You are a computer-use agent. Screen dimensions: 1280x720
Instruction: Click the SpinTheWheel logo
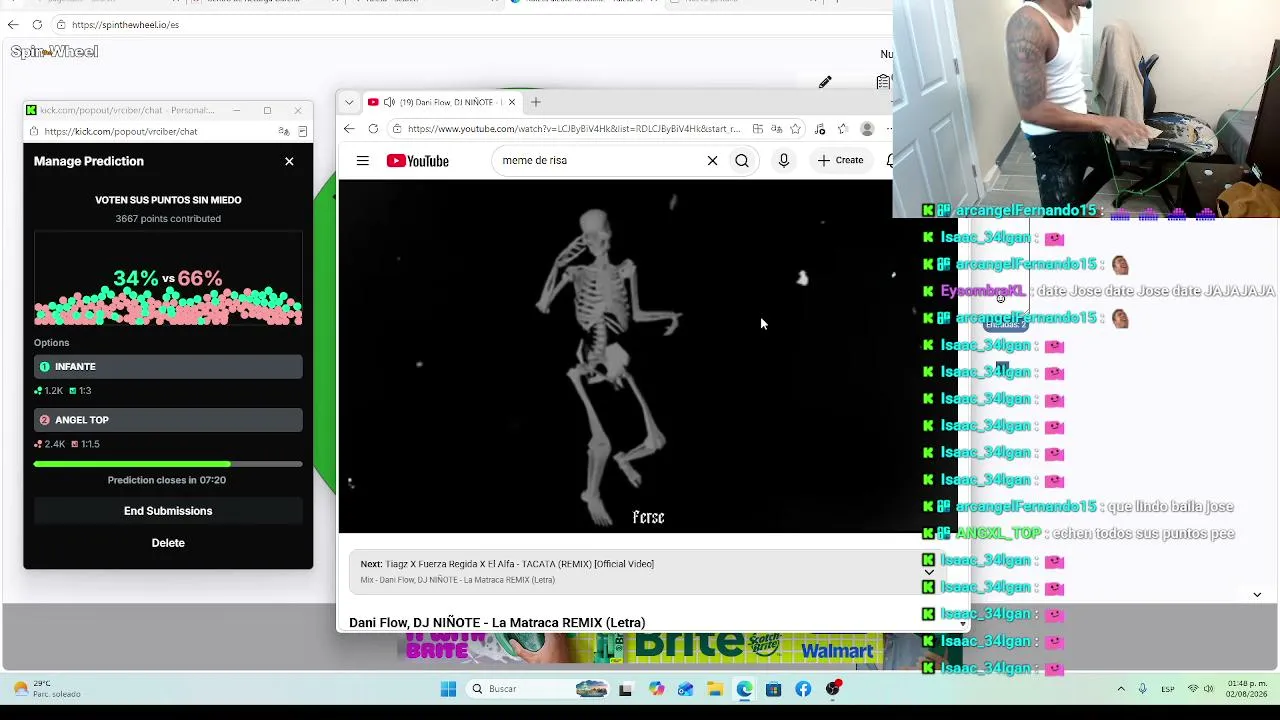click(54, 52)
